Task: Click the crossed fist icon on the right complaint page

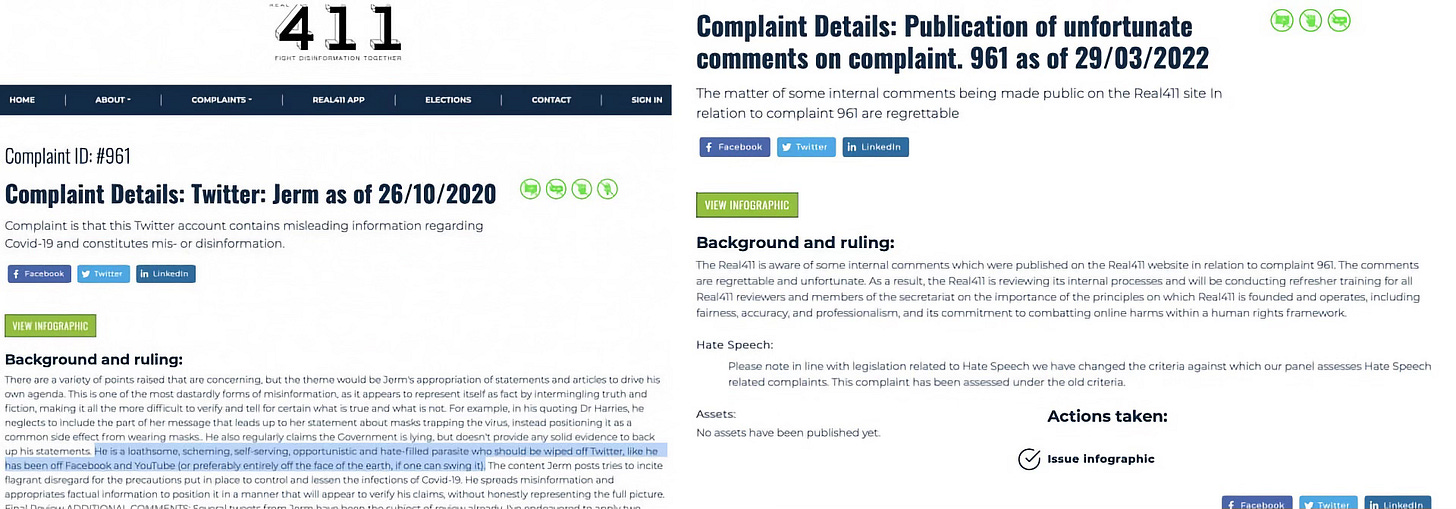Action: [x=1310, y=20]
